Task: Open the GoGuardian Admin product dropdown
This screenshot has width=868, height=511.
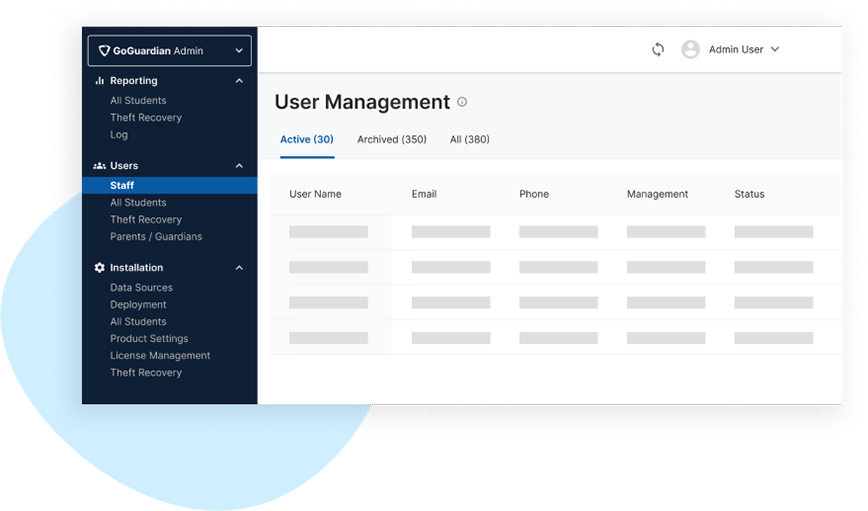Action: click(x=169, y=50)
